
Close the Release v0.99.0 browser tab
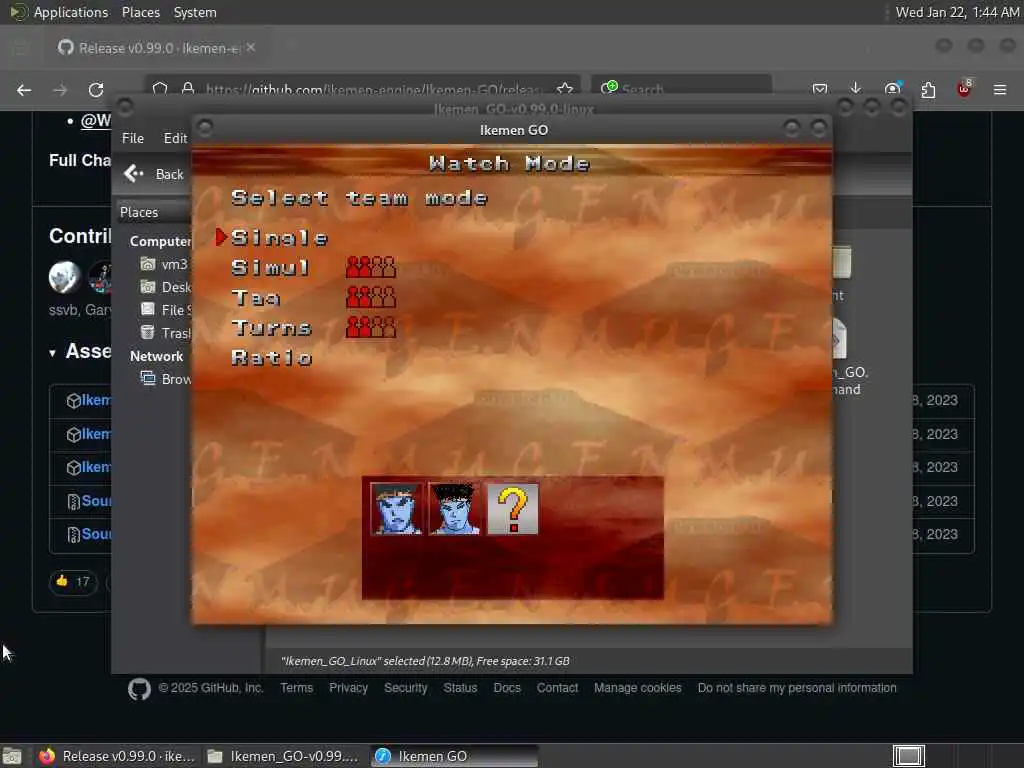(251, 48)
